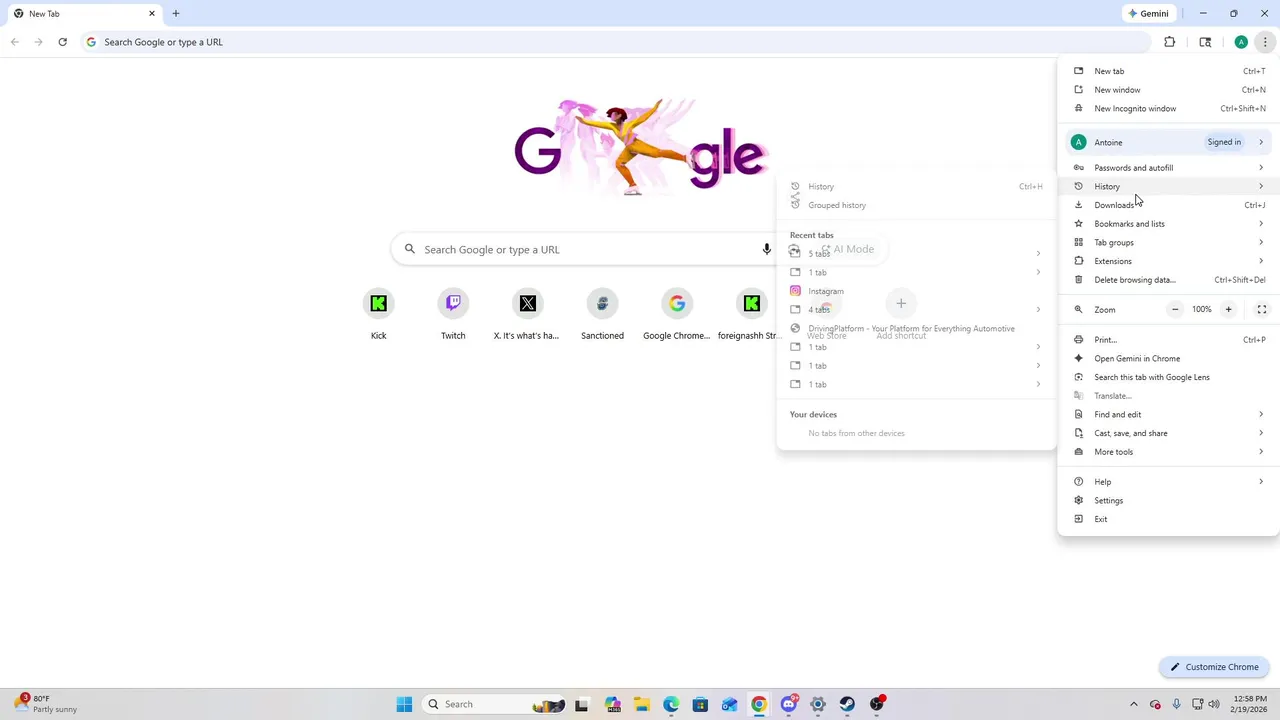Open File Explorer from the taskbar
1280x720 pixels.
coord(641,704)
